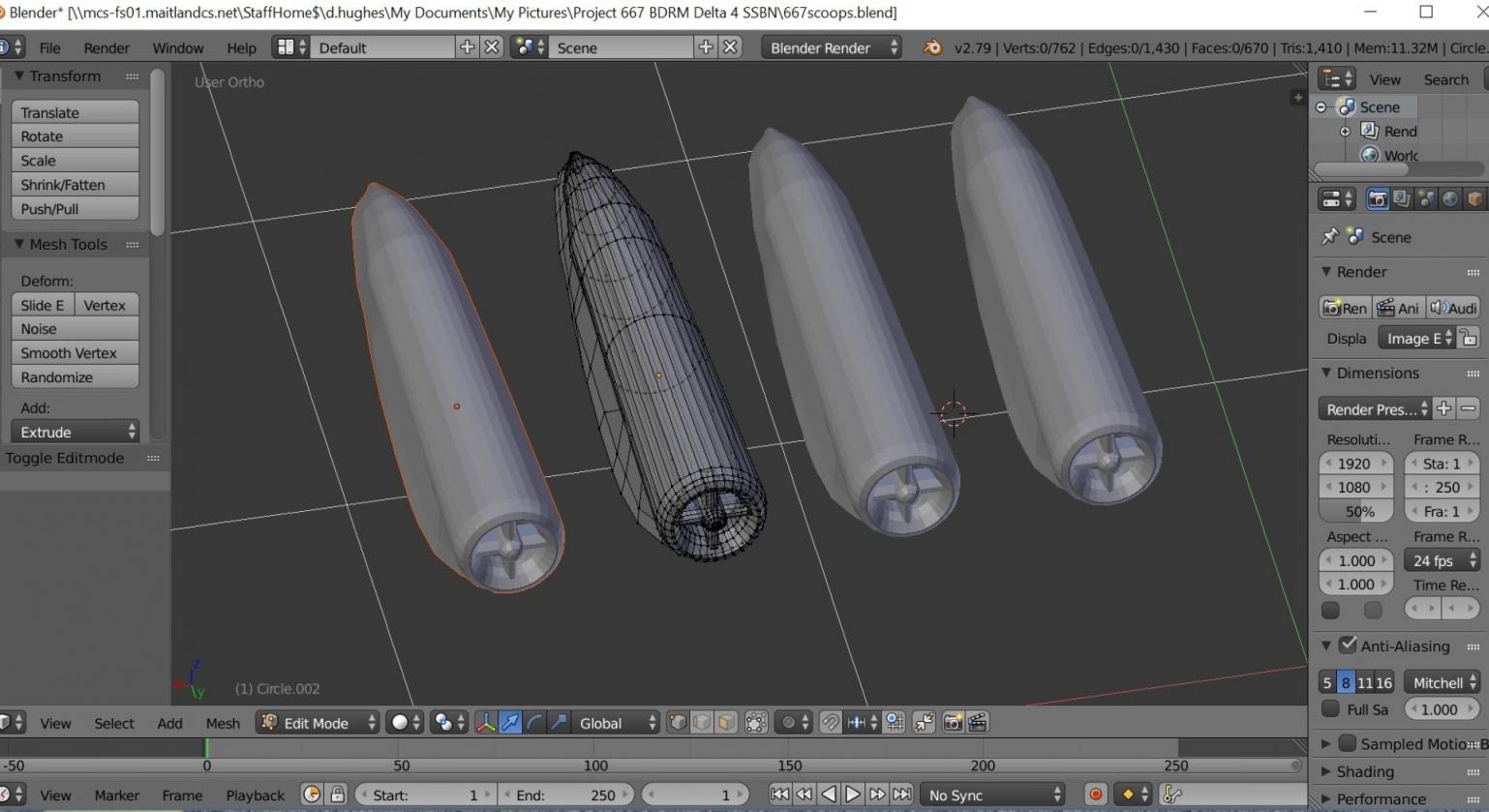Enable the Anti-Aliasing checkbox
1489x812 pixels.
(1348, 646)
